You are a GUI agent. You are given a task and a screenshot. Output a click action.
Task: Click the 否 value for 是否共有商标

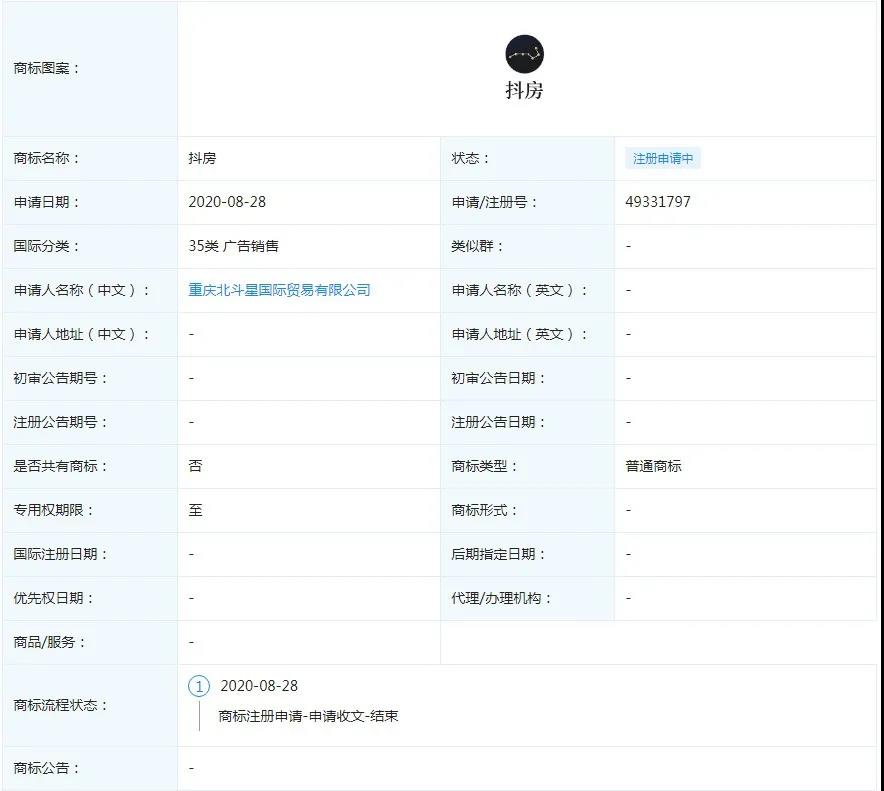click(195, 466)
